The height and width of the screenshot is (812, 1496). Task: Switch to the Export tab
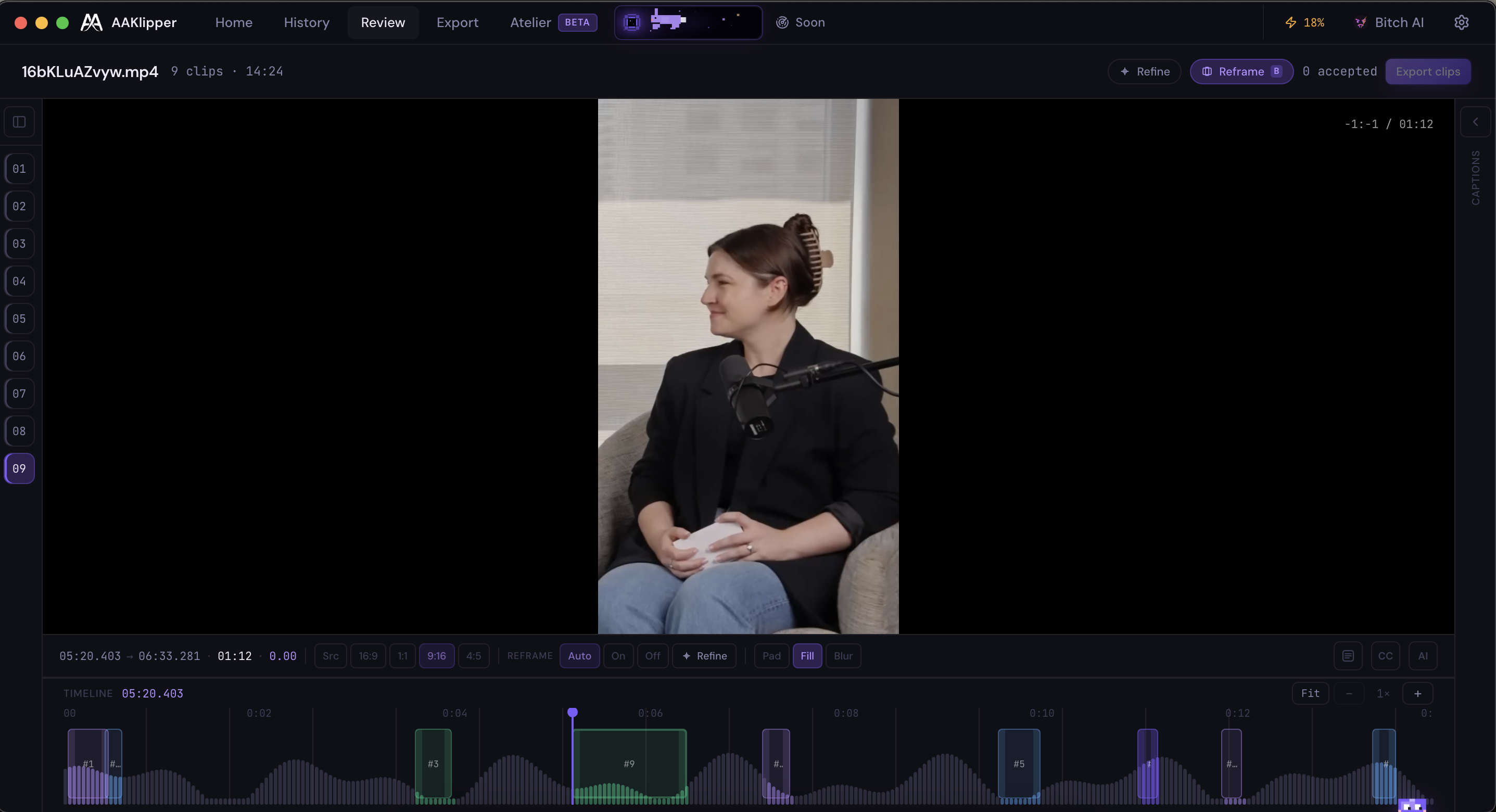[x=457, y=23]
